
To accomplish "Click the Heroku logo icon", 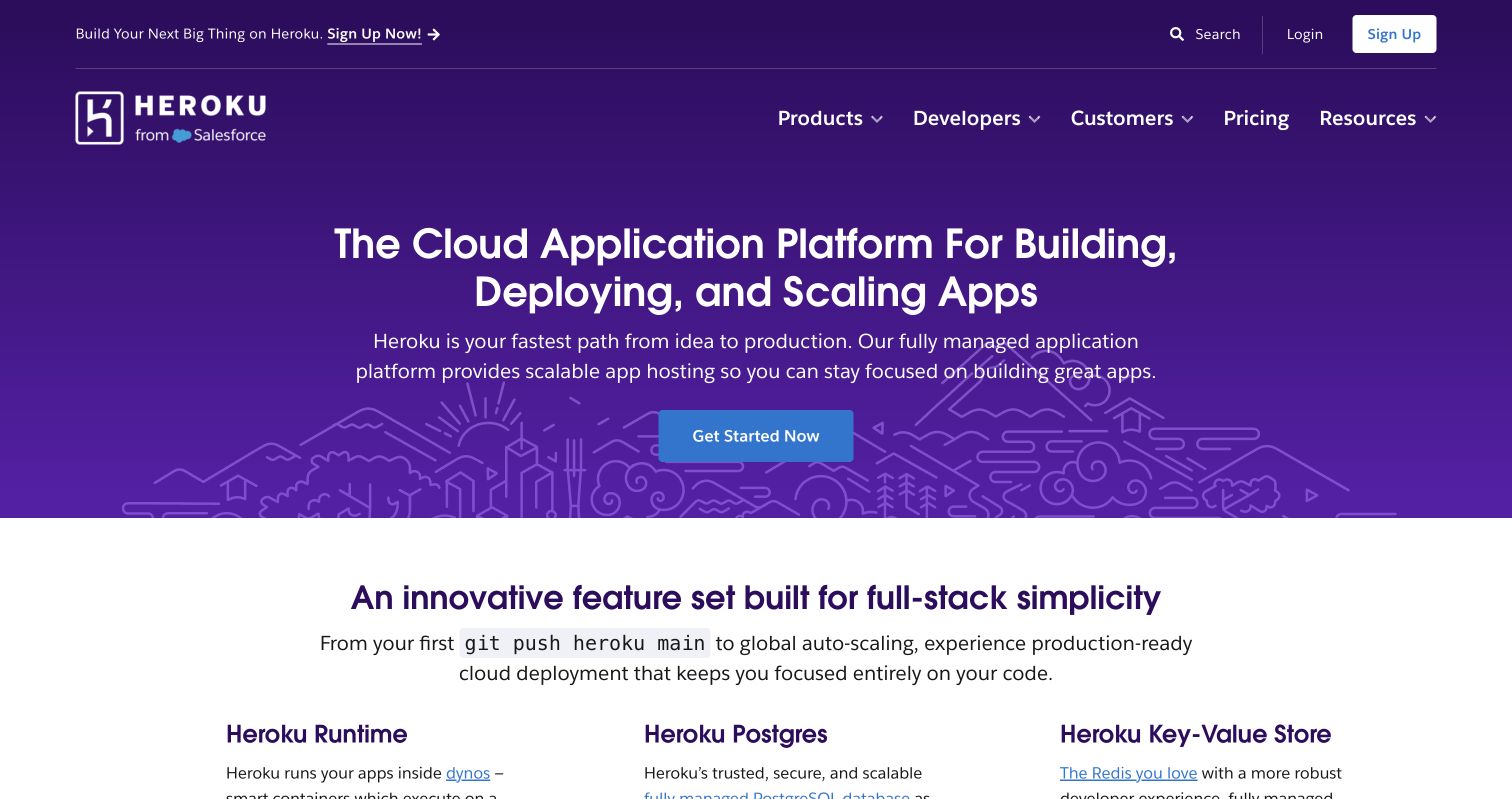I will tap(99, 118).
